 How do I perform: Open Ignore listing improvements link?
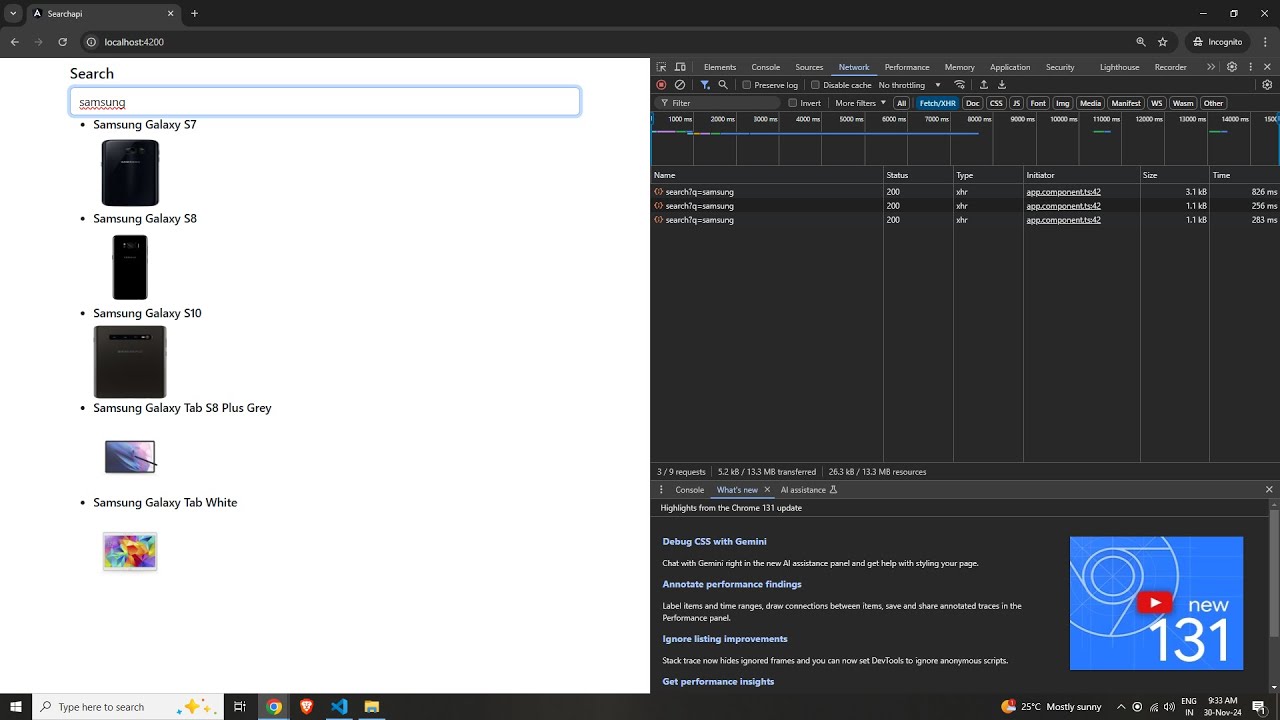click(725, 639)
